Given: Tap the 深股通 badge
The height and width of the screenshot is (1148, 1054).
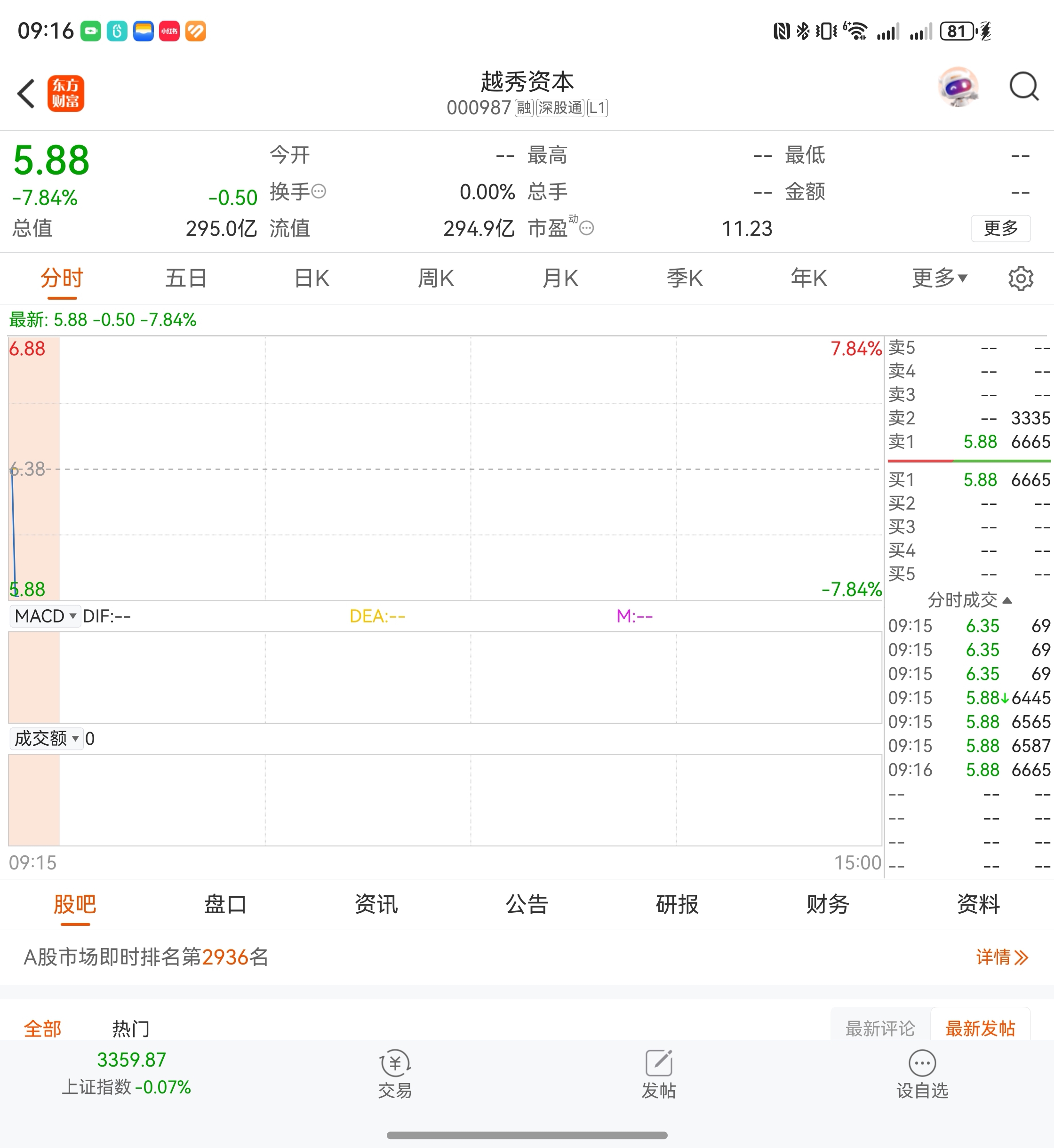Looking at the screenshot, I should (560, 108).
